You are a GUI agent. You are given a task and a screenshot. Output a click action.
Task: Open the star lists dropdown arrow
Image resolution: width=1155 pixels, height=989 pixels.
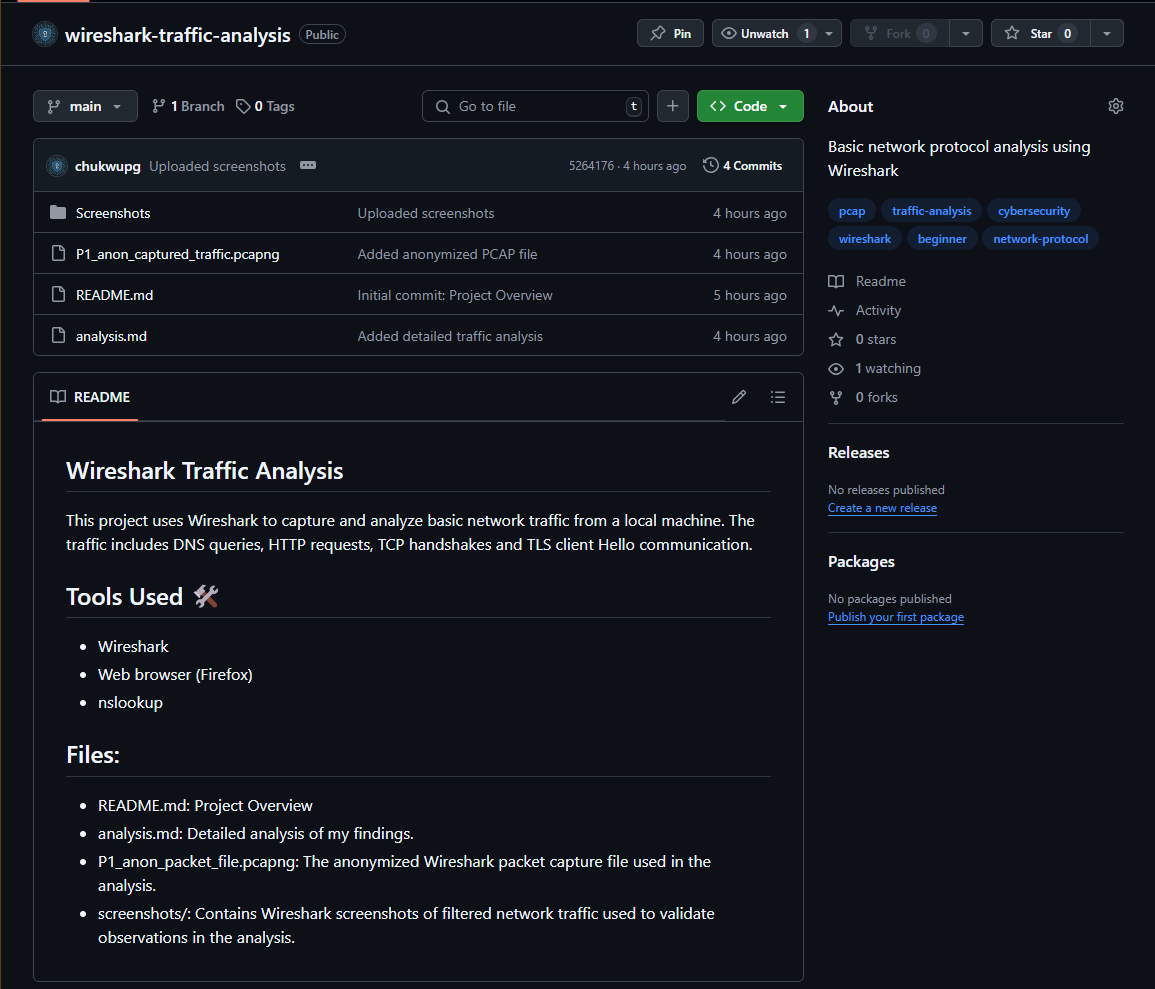[x=1106, y=34]
